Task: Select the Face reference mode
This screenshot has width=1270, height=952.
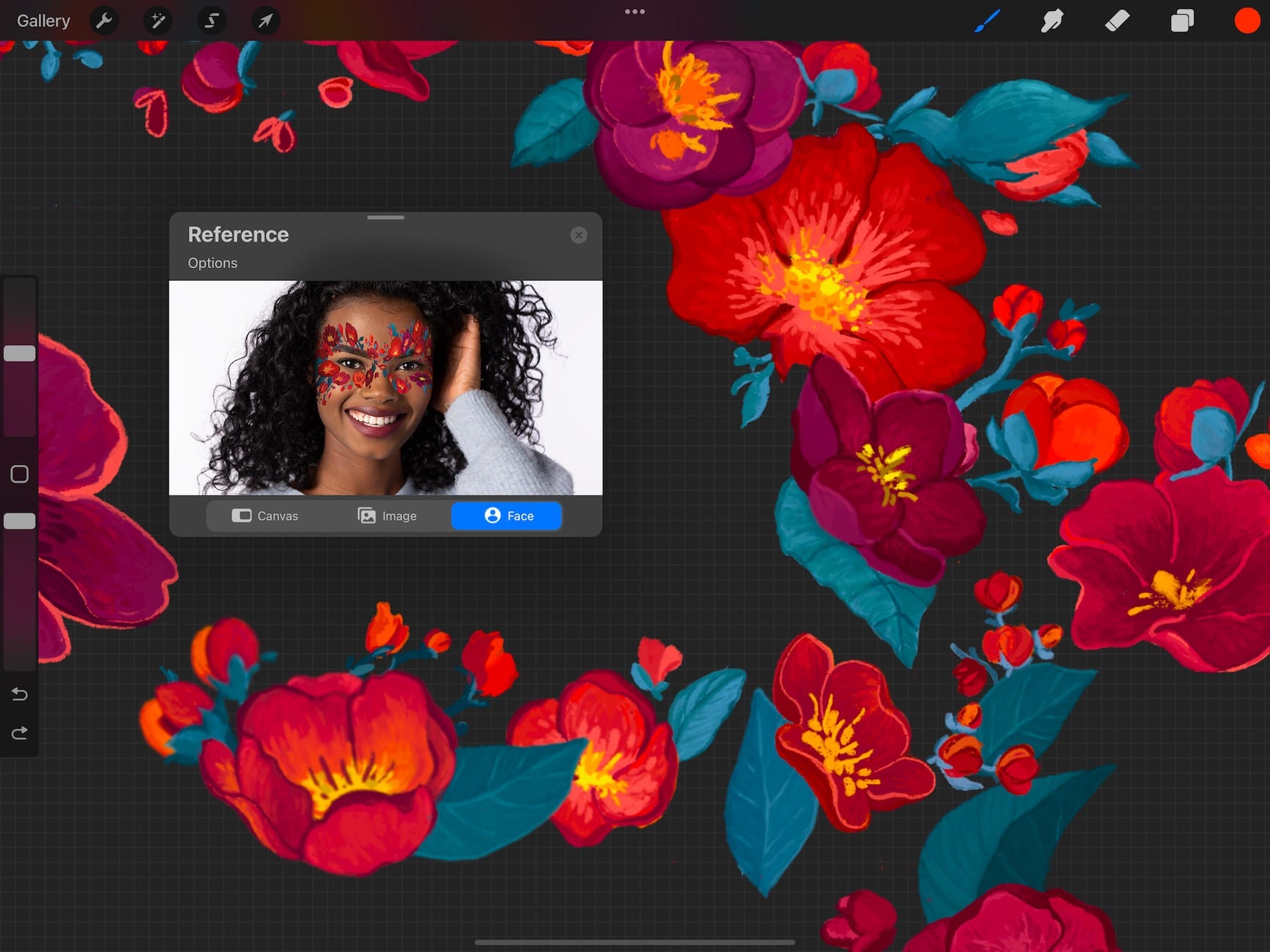Action: [x=507, y=516]
